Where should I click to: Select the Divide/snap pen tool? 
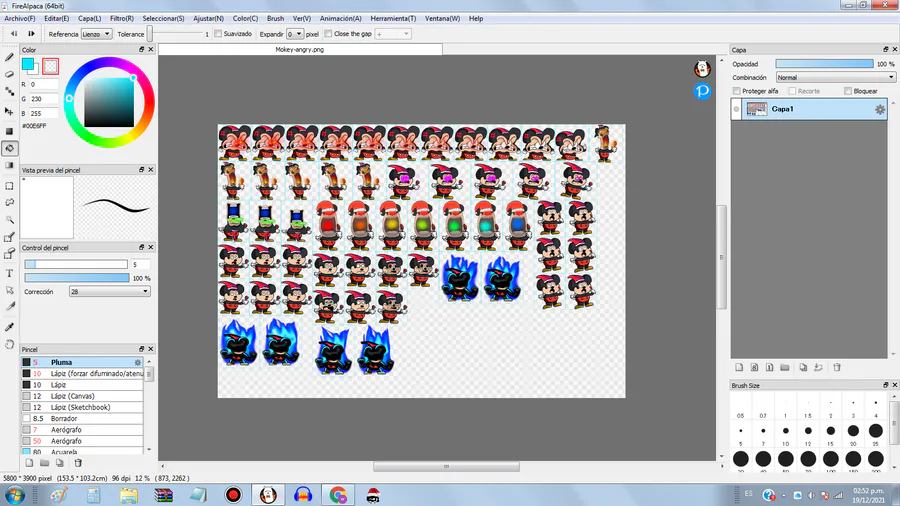coord(9,307)
